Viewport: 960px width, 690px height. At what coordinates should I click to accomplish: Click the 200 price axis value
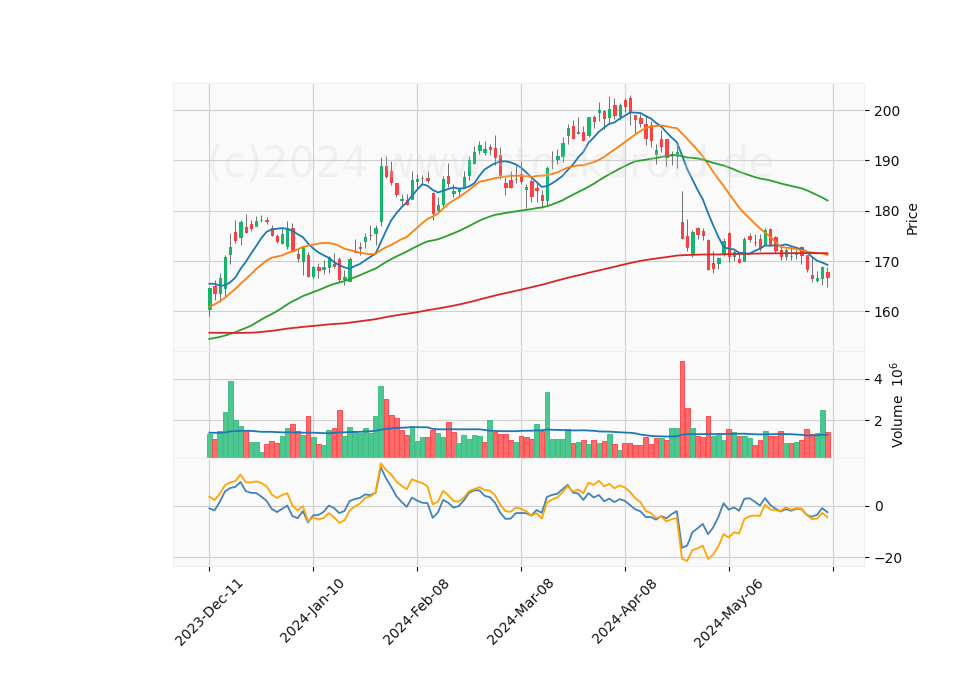pyautogui.click(x=887, y=111)
